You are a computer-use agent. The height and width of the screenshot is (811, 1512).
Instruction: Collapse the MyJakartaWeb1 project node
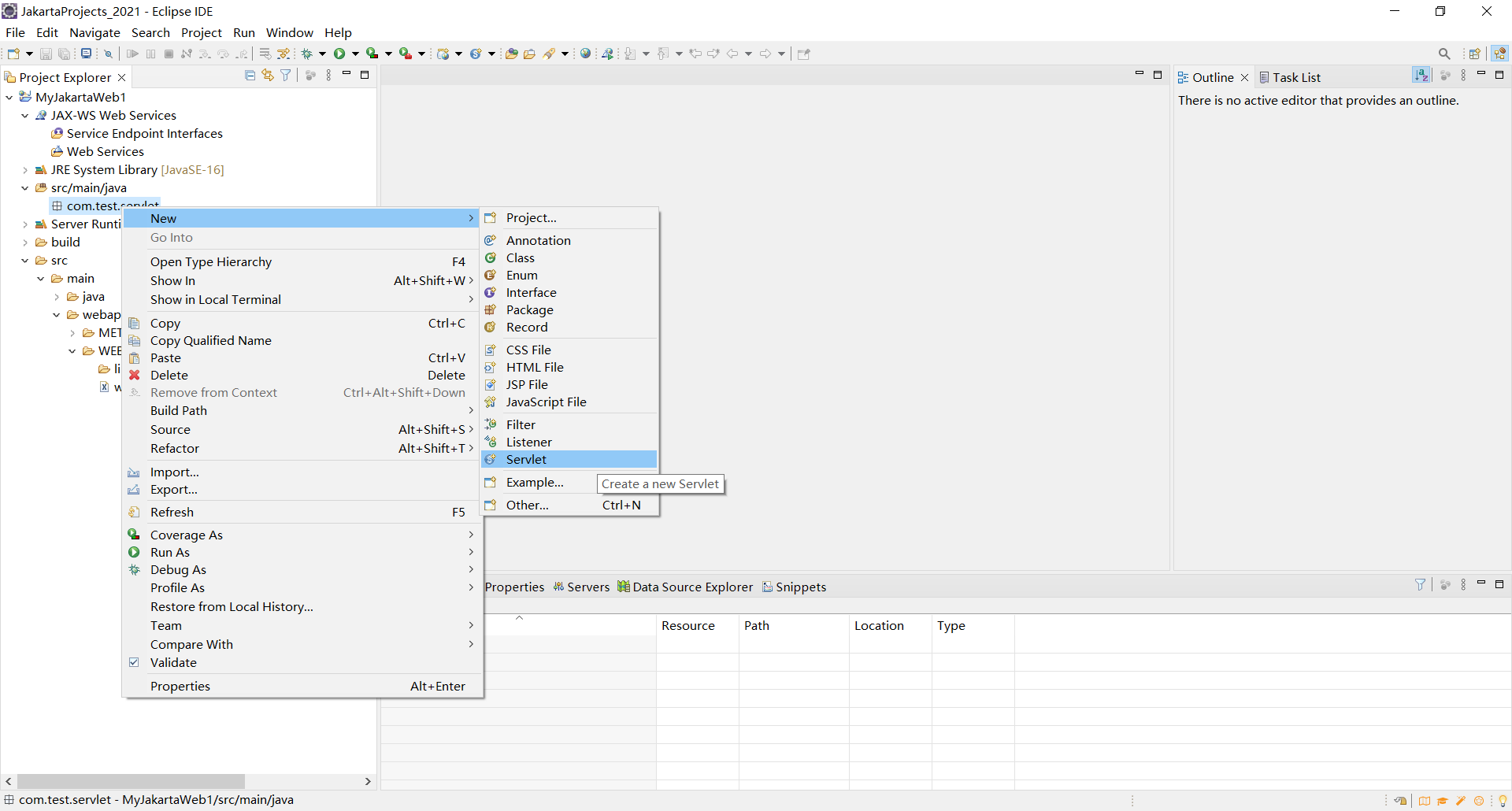[9, 97]
